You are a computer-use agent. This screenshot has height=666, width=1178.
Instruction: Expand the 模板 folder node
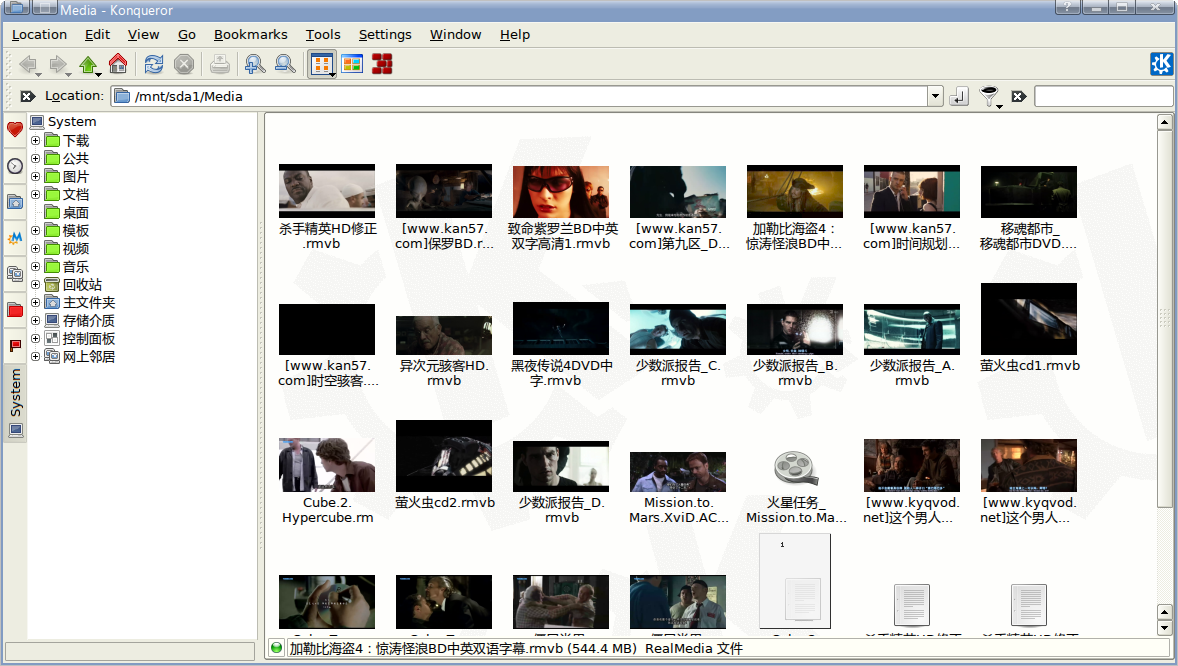coord(35,231)
